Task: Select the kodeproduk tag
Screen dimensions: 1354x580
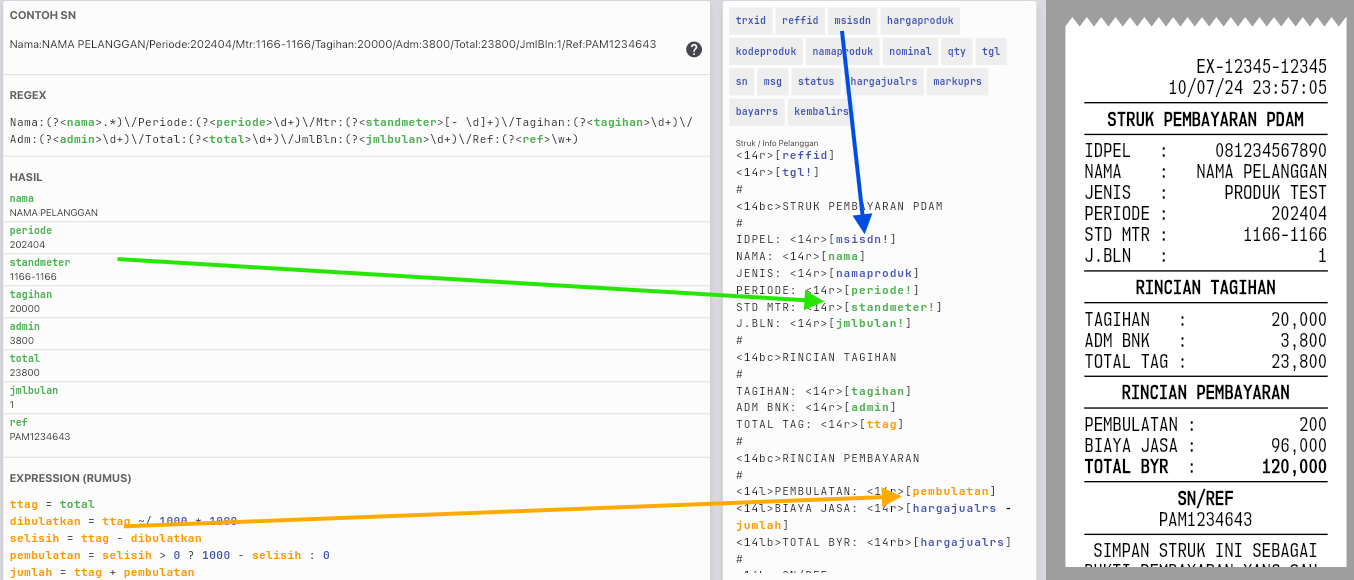Action: click(x=765, y=51)
